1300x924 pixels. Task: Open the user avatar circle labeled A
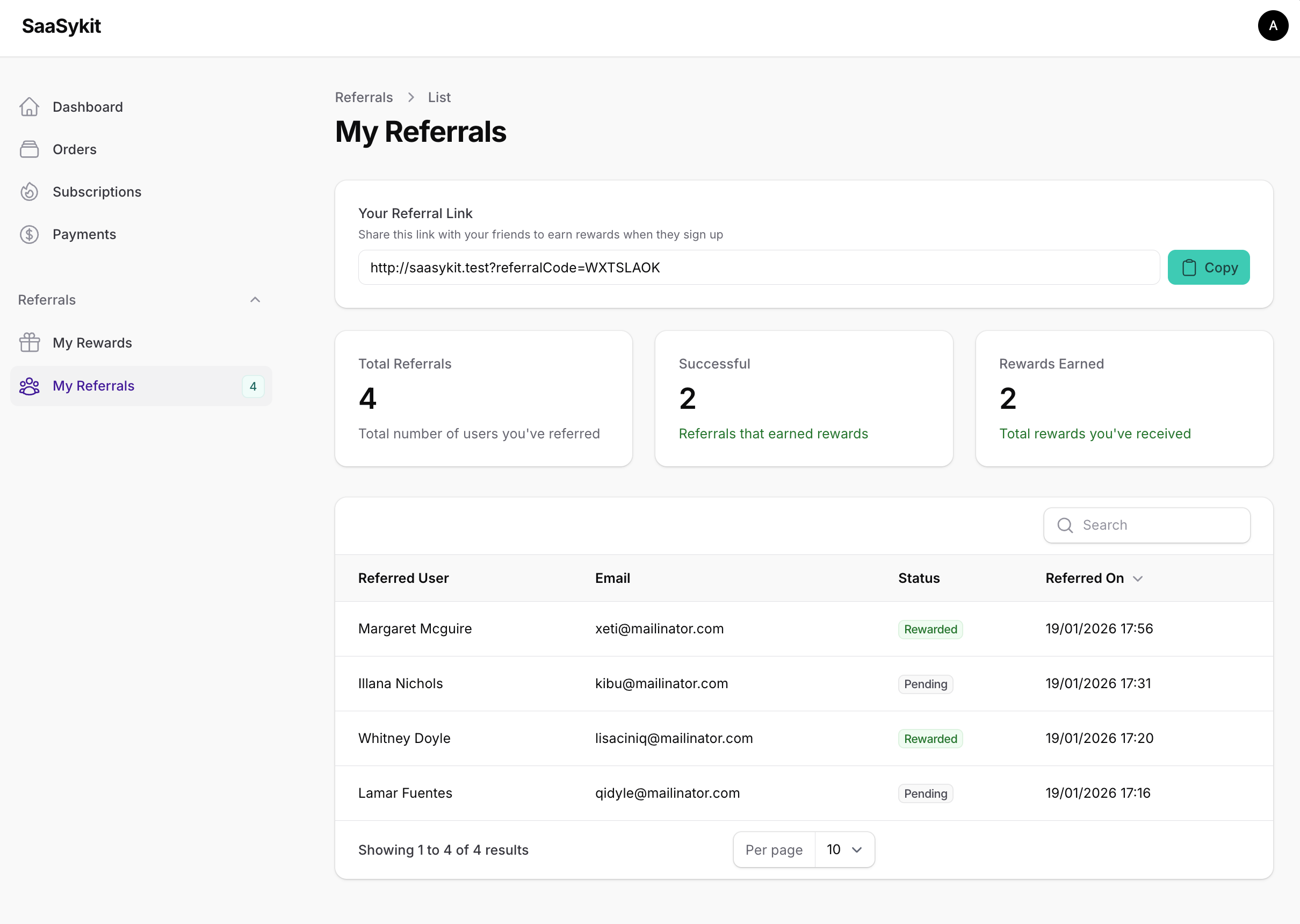pos(1273,26)
